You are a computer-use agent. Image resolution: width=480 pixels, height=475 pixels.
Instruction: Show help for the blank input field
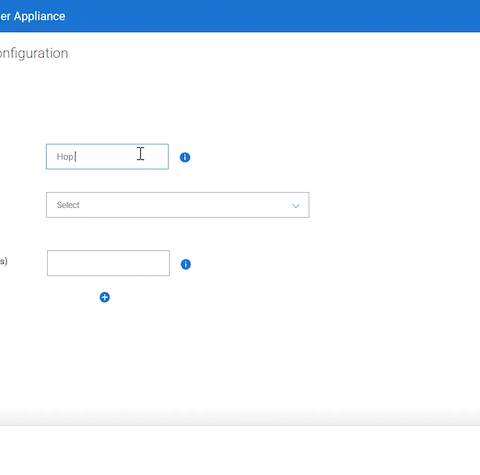[x=186, y=264]
